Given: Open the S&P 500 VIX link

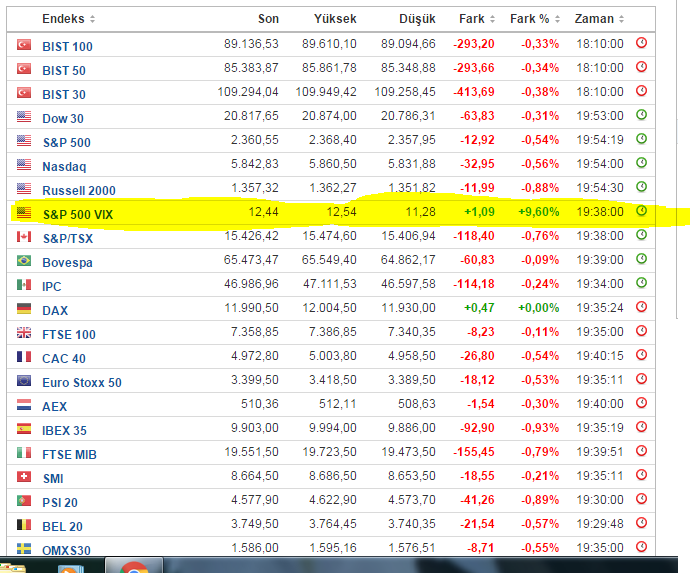Looking at the screenshot, I should coord(78,214).
